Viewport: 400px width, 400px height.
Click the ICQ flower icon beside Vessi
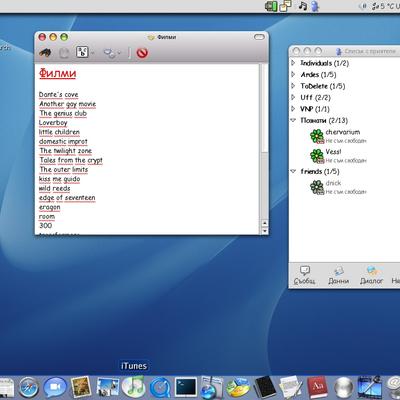317,156
